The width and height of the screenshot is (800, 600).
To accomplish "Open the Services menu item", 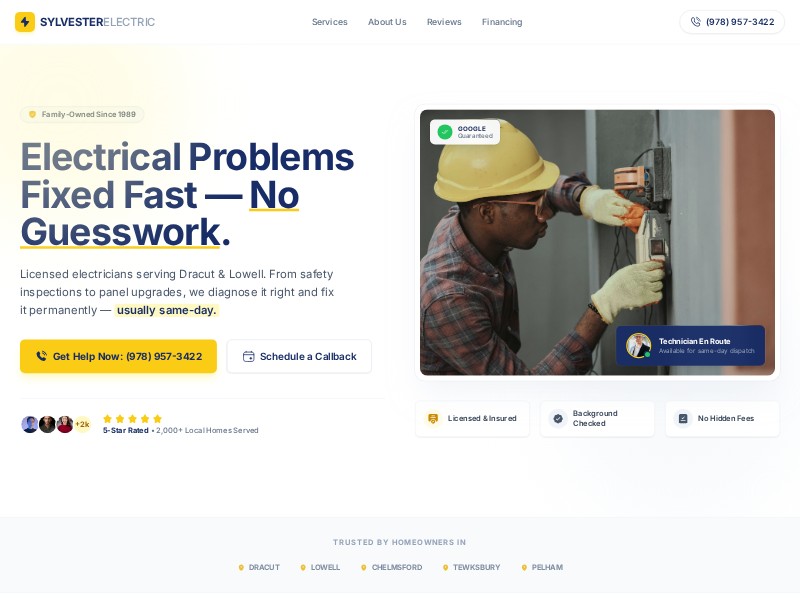I will [x=330, y=22].
